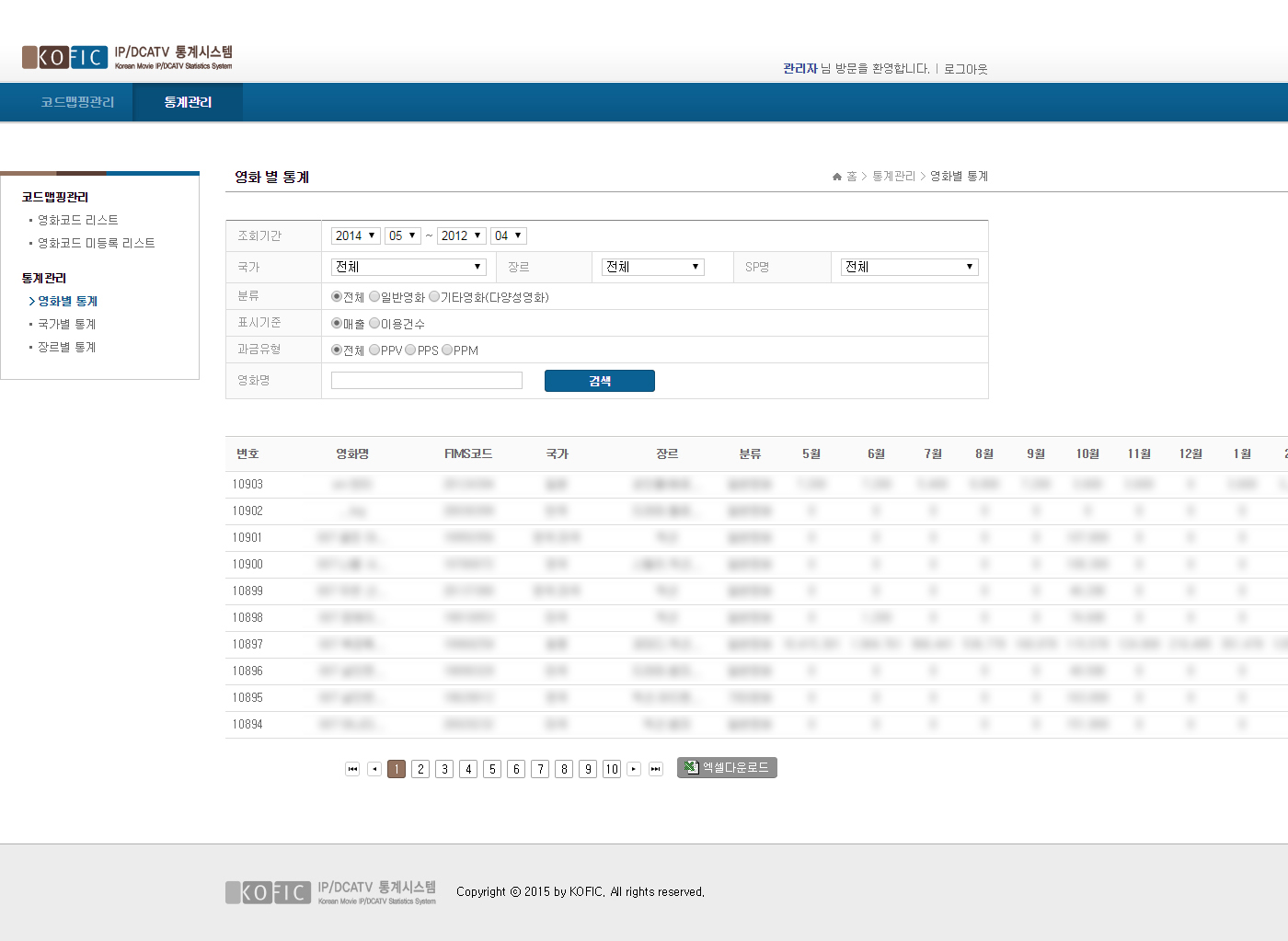
Task: Open page 5 in the pagination
Action: click(492, 769)
